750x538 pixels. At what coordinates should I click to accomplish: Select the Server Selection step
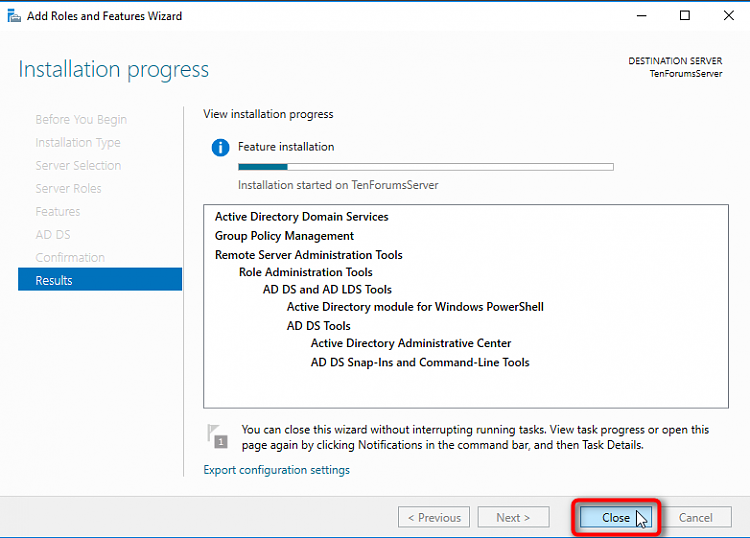[x=78, y=166]
